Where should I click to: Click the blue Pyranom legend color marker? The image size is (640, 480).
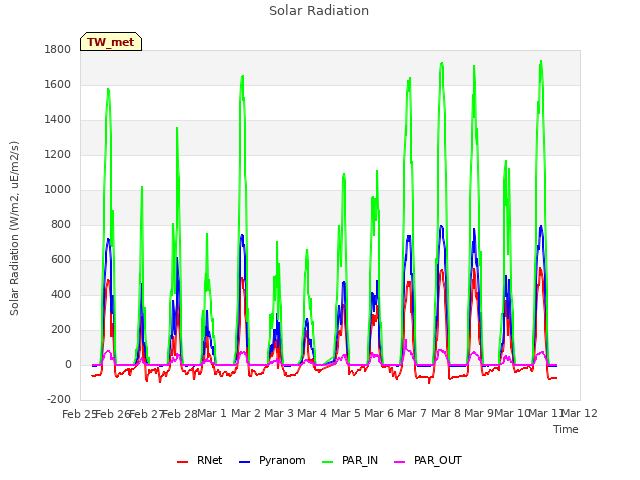coord(244,462)
